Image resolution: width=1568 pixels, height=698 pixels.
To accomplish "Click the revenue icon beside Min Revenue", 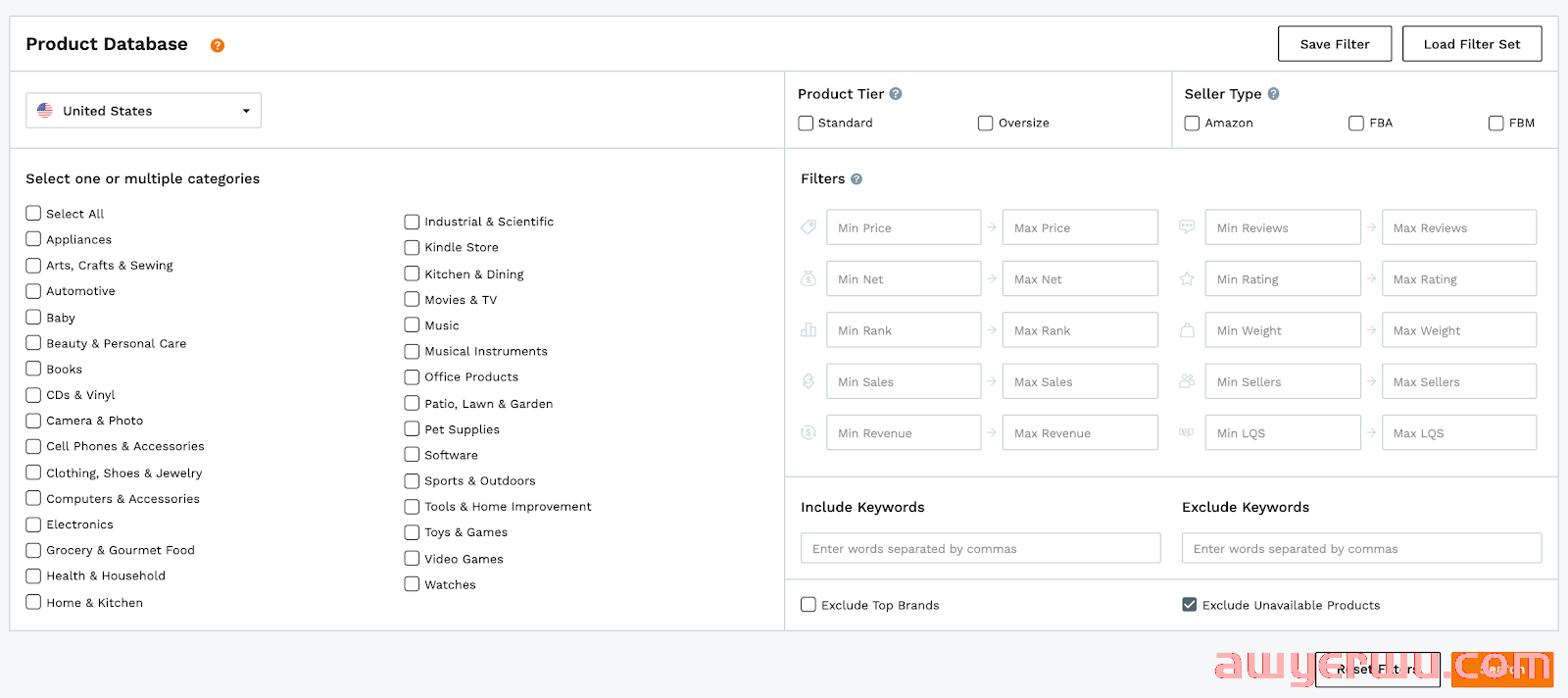I will coord(808,432).
